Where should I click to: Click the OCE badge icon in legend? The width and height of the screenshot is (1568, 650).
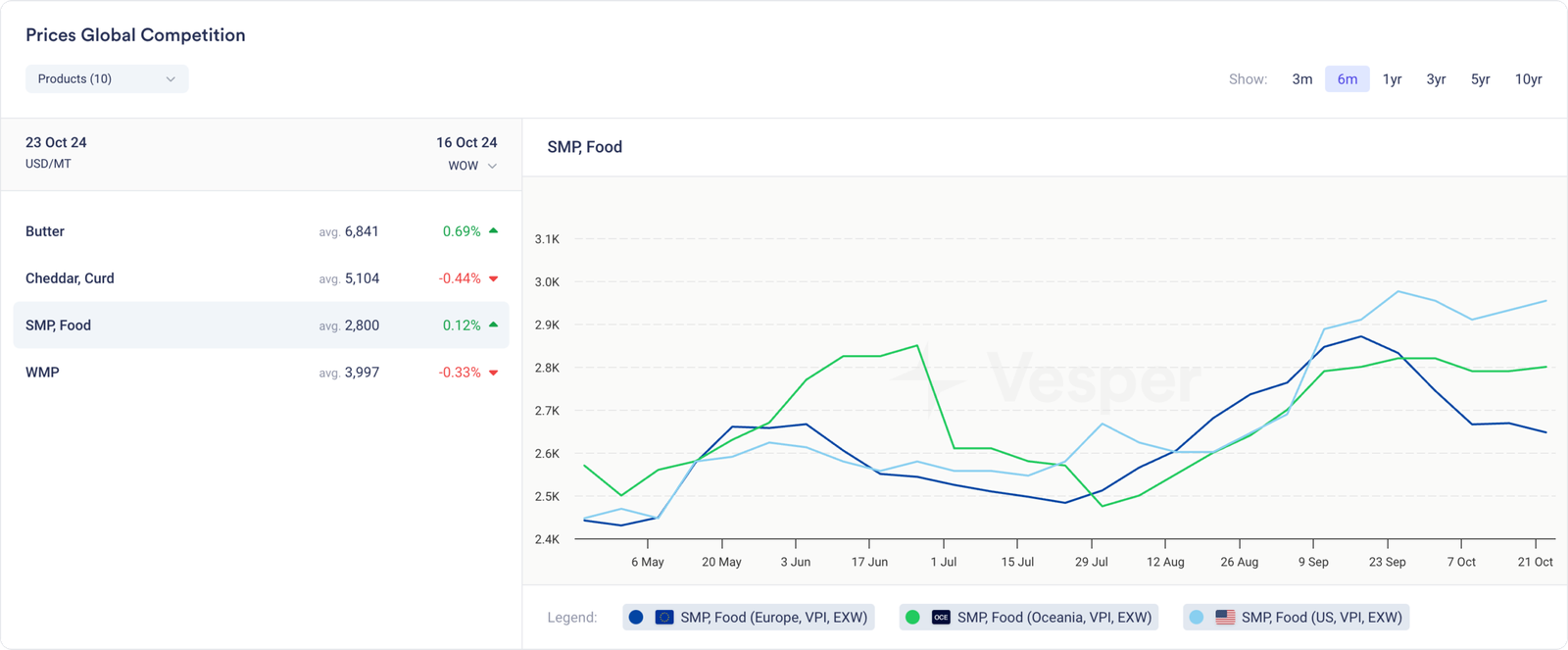941,617
